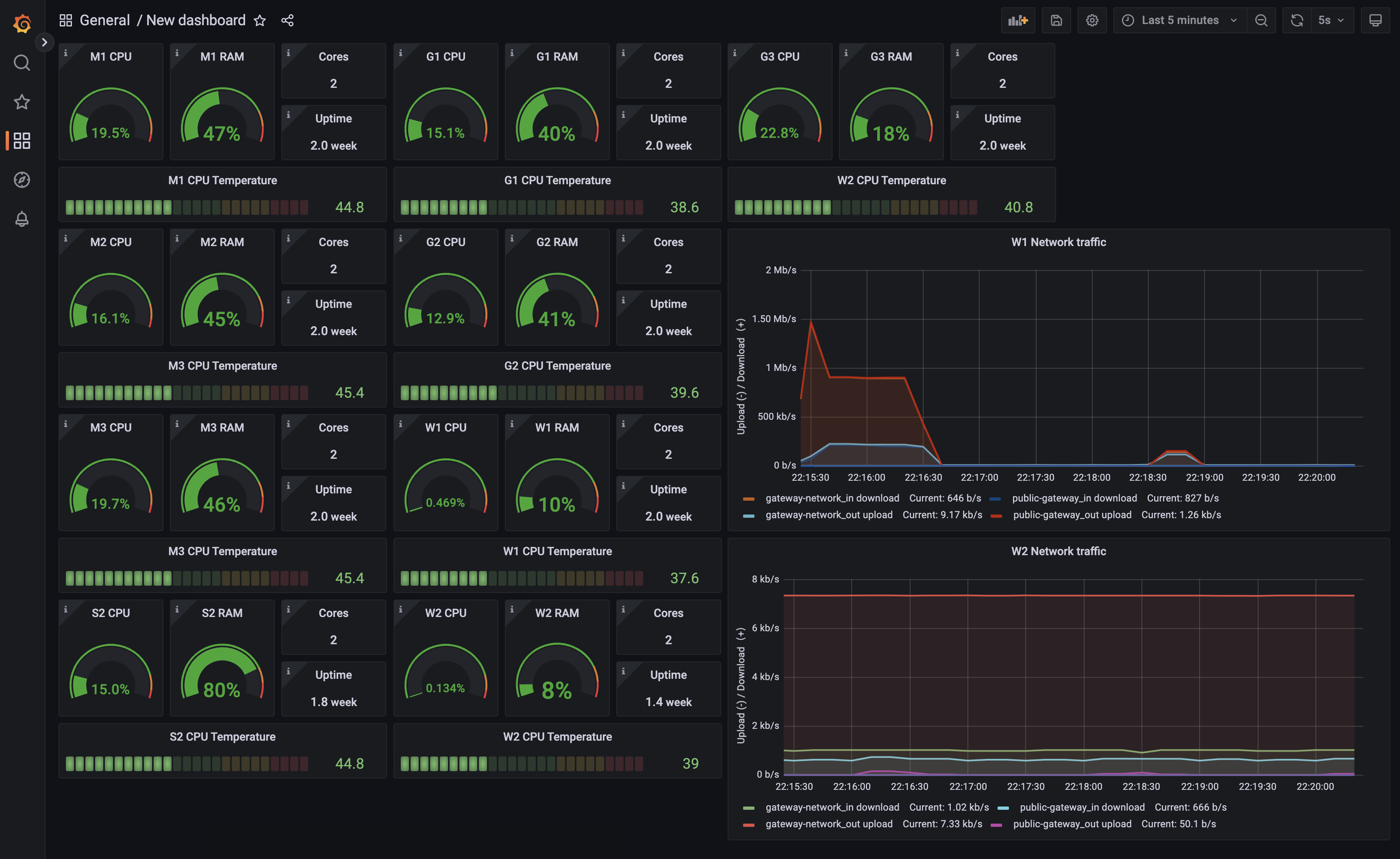Mark dashboard as favorite star

point(260,20)
